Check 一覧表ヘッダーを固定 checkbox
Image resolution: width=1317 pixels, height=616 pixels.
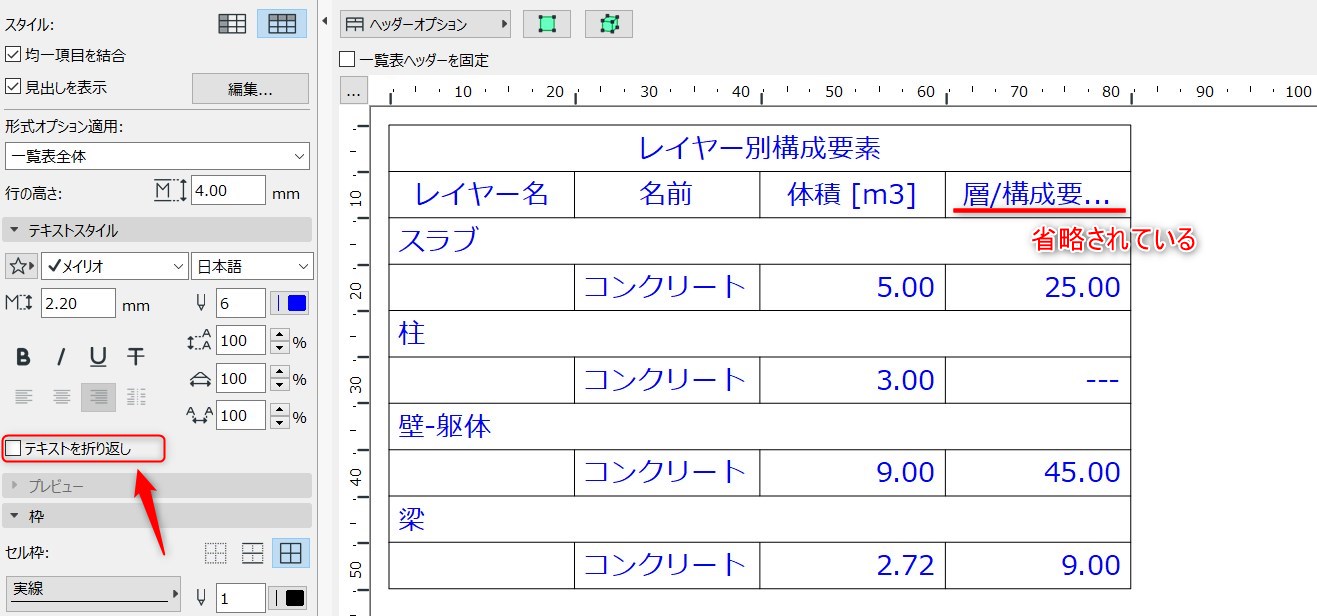click(347, 60)
